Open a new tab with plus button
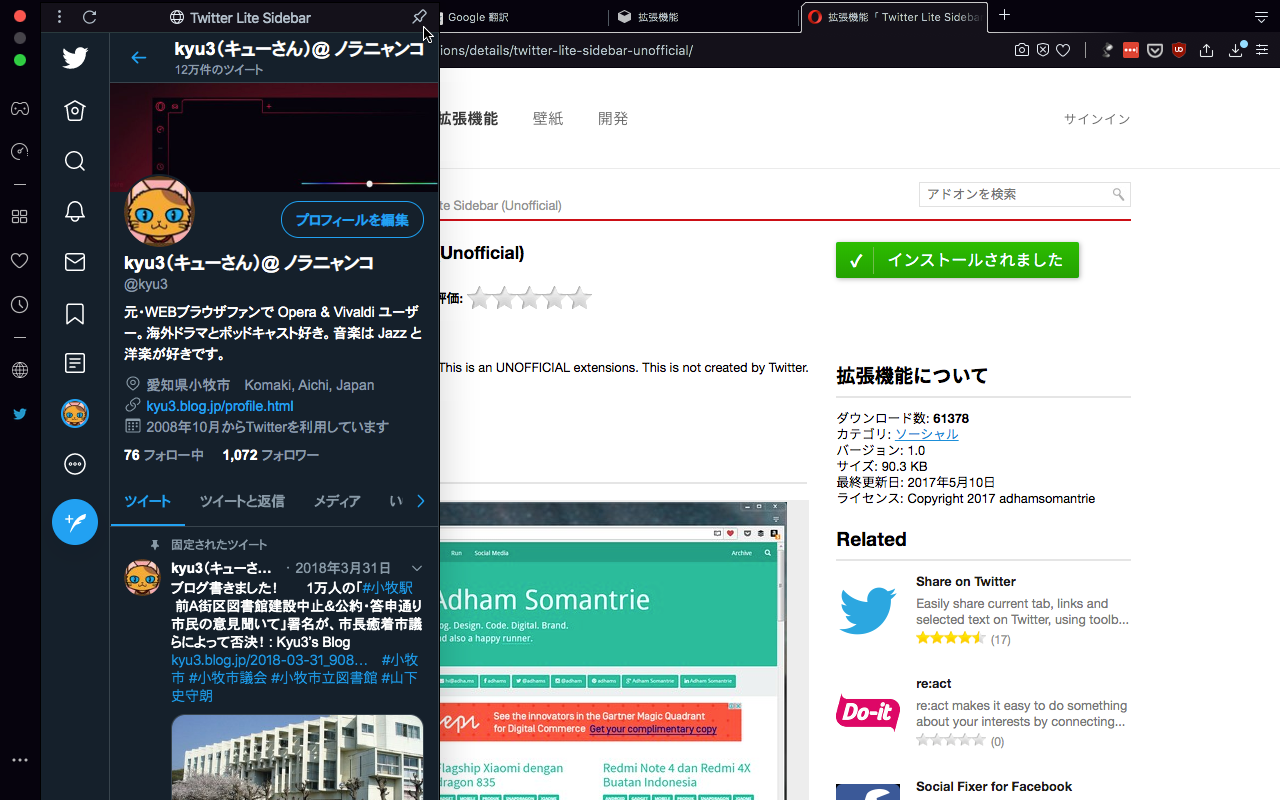 1005,15
